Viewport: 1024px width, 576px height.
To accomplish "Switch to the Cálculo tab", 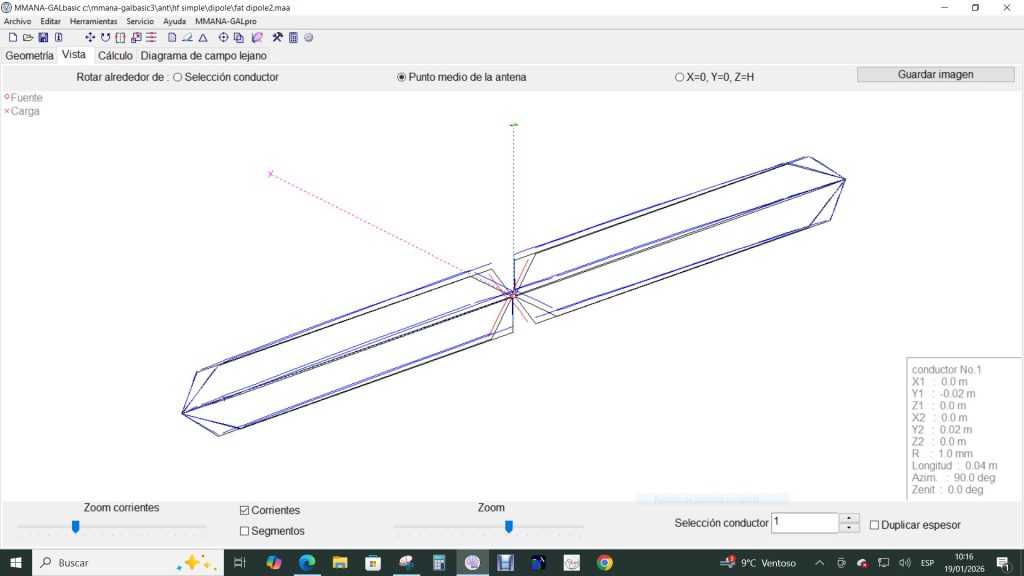I will pos(114,56).
